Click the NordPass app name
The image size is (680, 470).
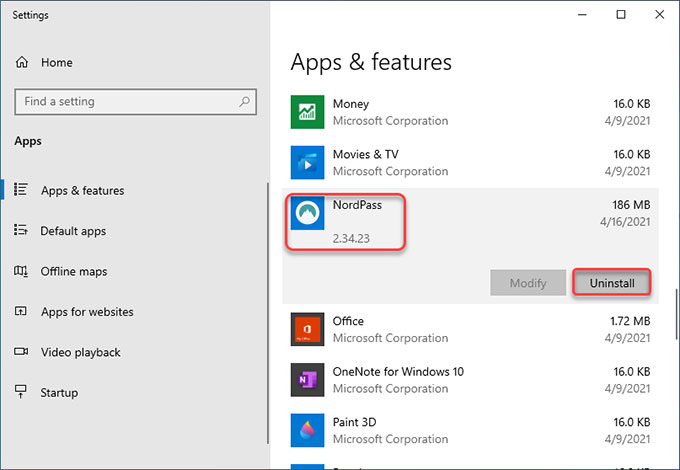click(357, 205)
